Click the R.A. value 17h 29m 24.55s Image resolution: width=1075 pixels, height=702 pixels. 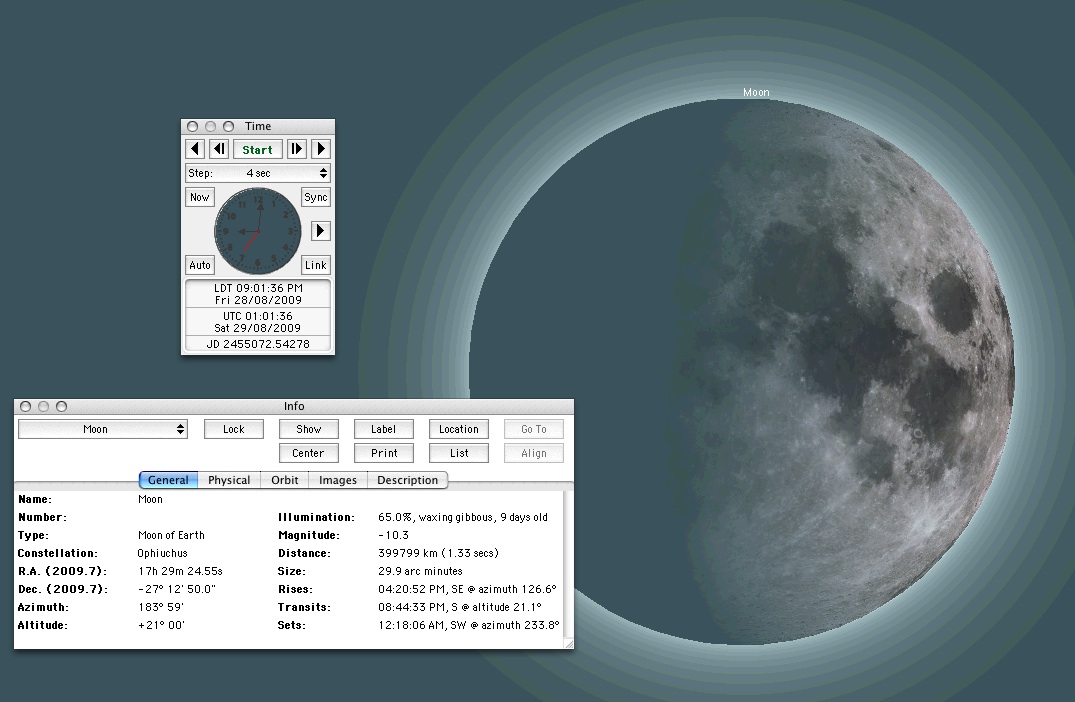[180, 571]
